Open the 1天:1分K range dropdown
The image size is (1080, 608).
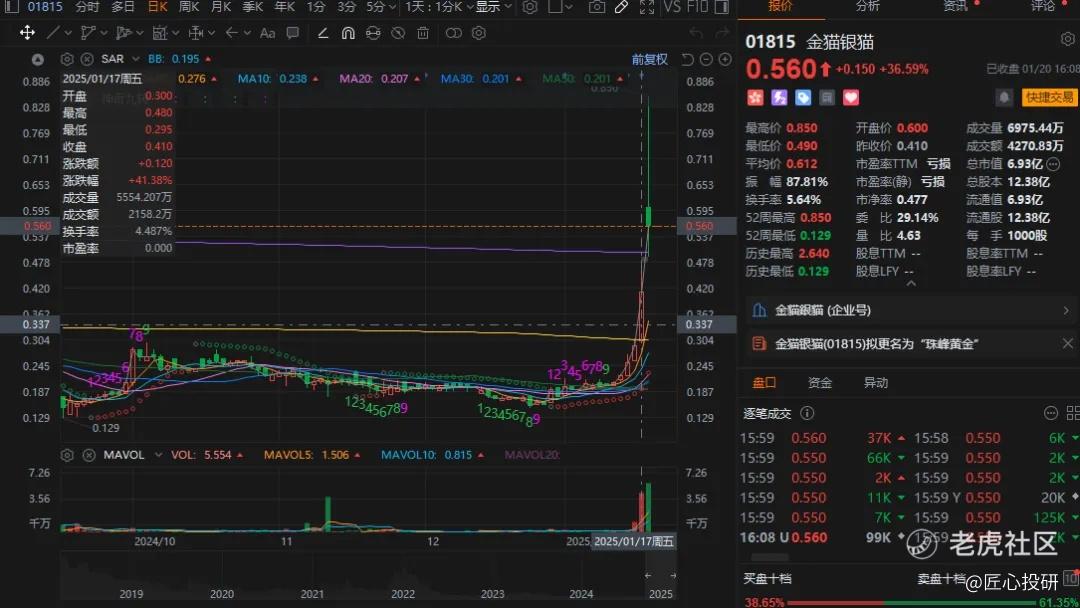click(439, 7)
